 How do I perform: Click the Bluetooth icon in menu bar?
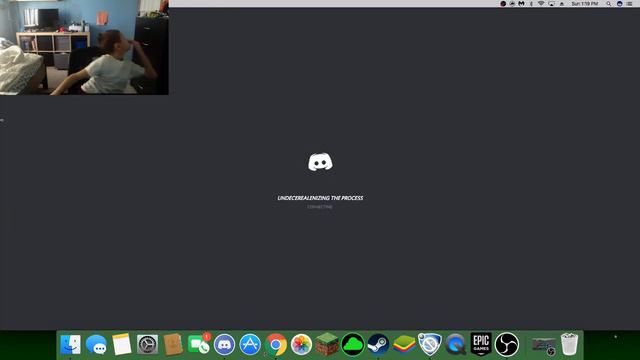tap(531, 4)
